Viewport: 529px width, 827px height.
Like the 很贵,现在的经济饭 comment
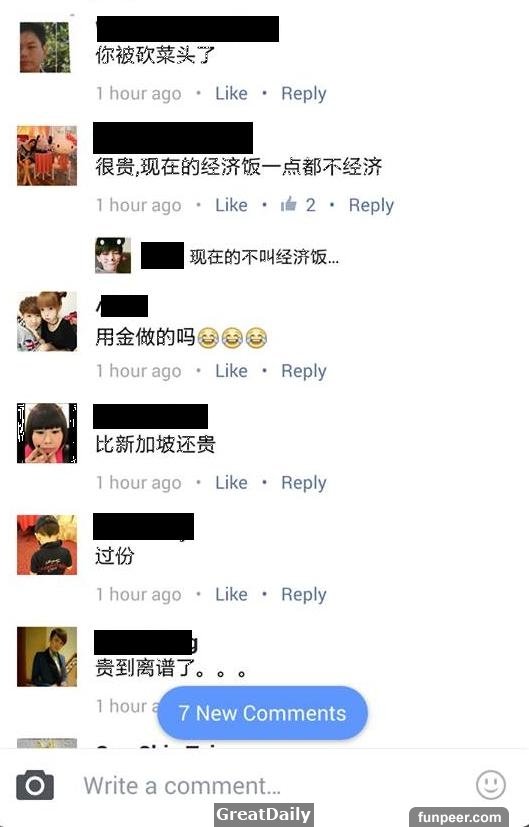click(x=231, y=205)
